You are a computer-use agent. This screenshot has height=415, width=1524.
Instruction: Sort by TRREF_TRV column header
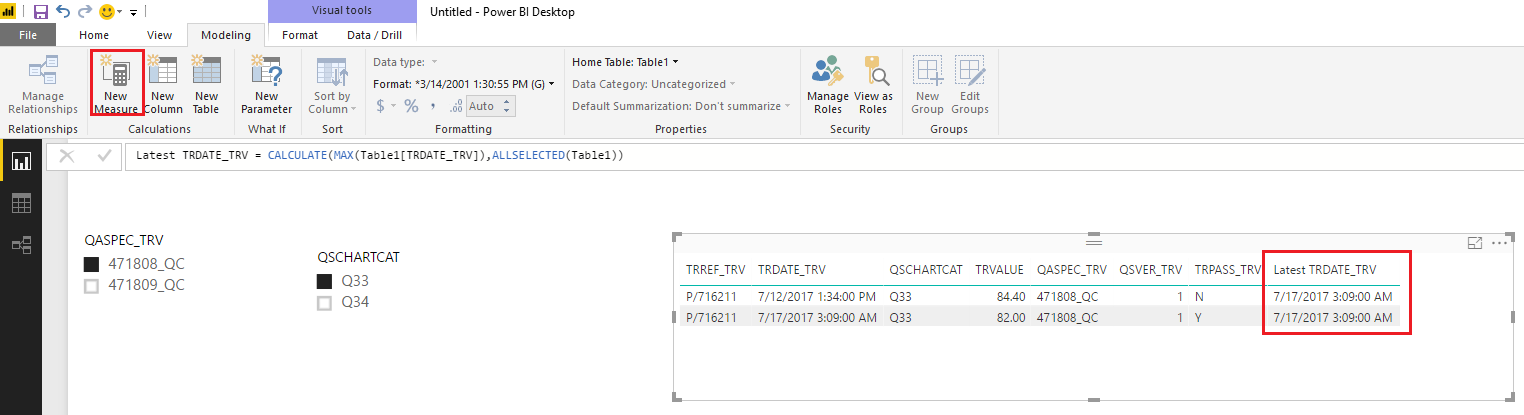tap(715, 270)
